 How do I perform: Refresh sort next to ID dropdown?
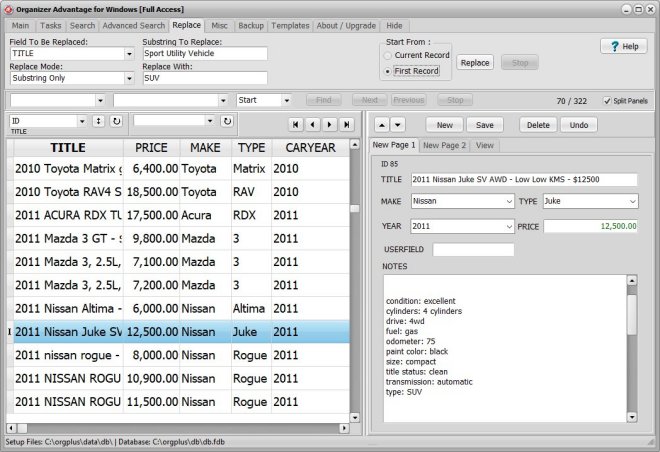click(x=116, y=121)
